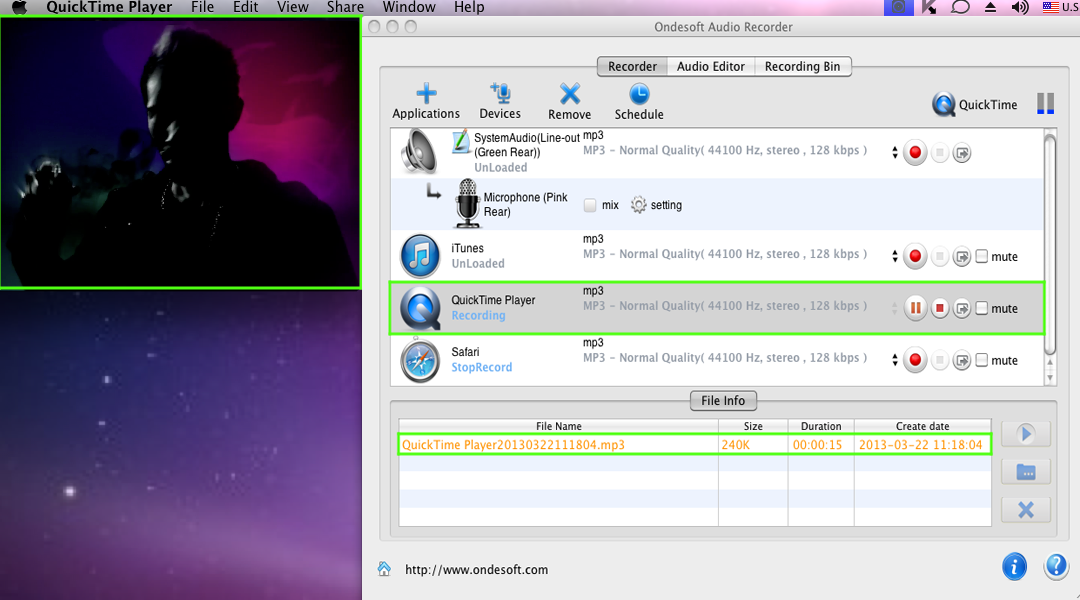Click the Remove toolbar icon
This screenshot has width=1080, height=600.
pos(569,95)
